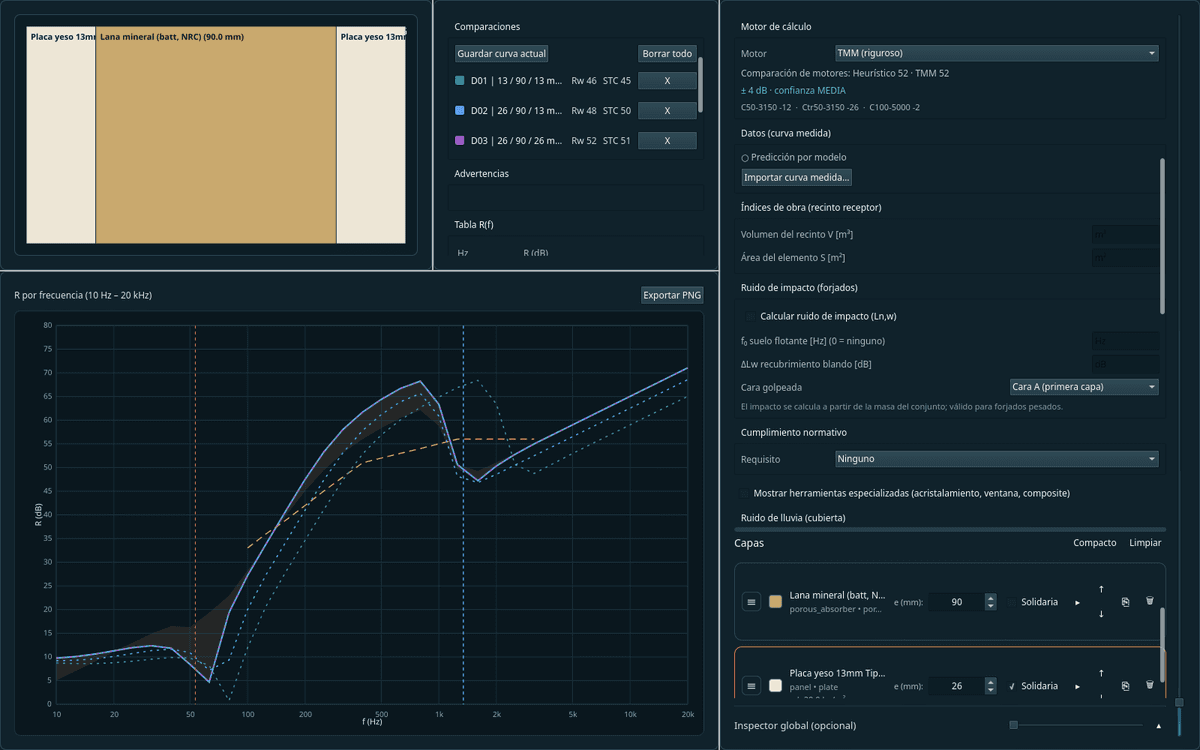Expand the Inspector global panel arrow
Viewport: 1200px width, 750px height.
click(1159, 726)
